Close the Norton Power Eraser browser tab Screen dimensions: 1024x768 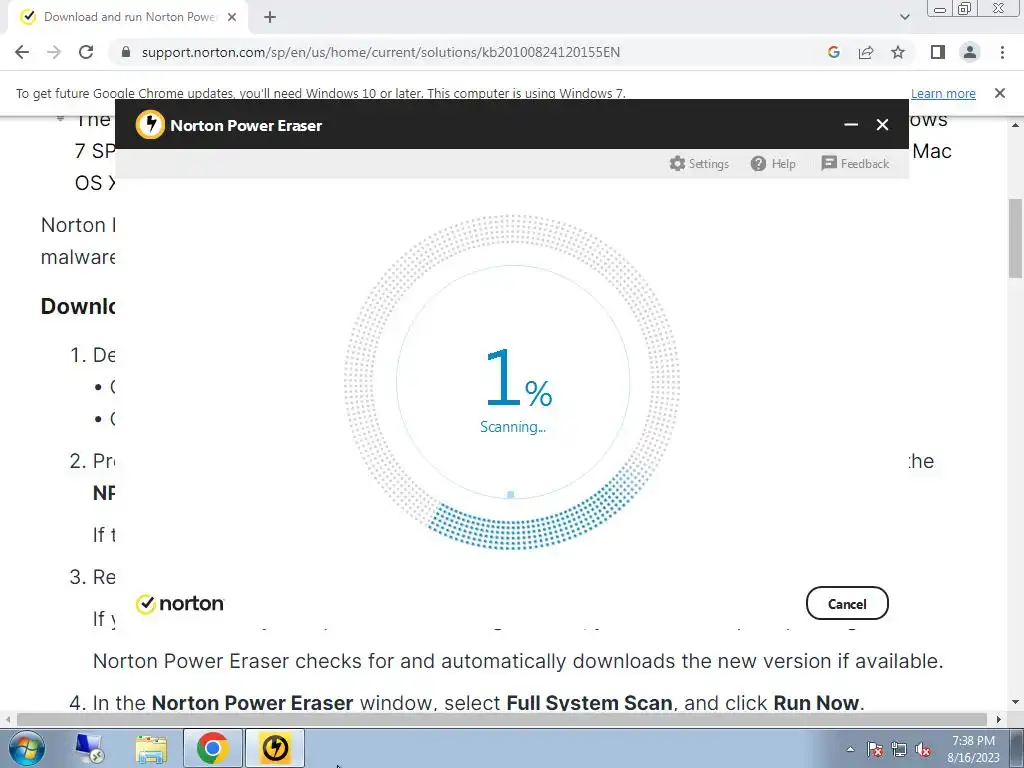pyautogui.click(x=232, y=17)
